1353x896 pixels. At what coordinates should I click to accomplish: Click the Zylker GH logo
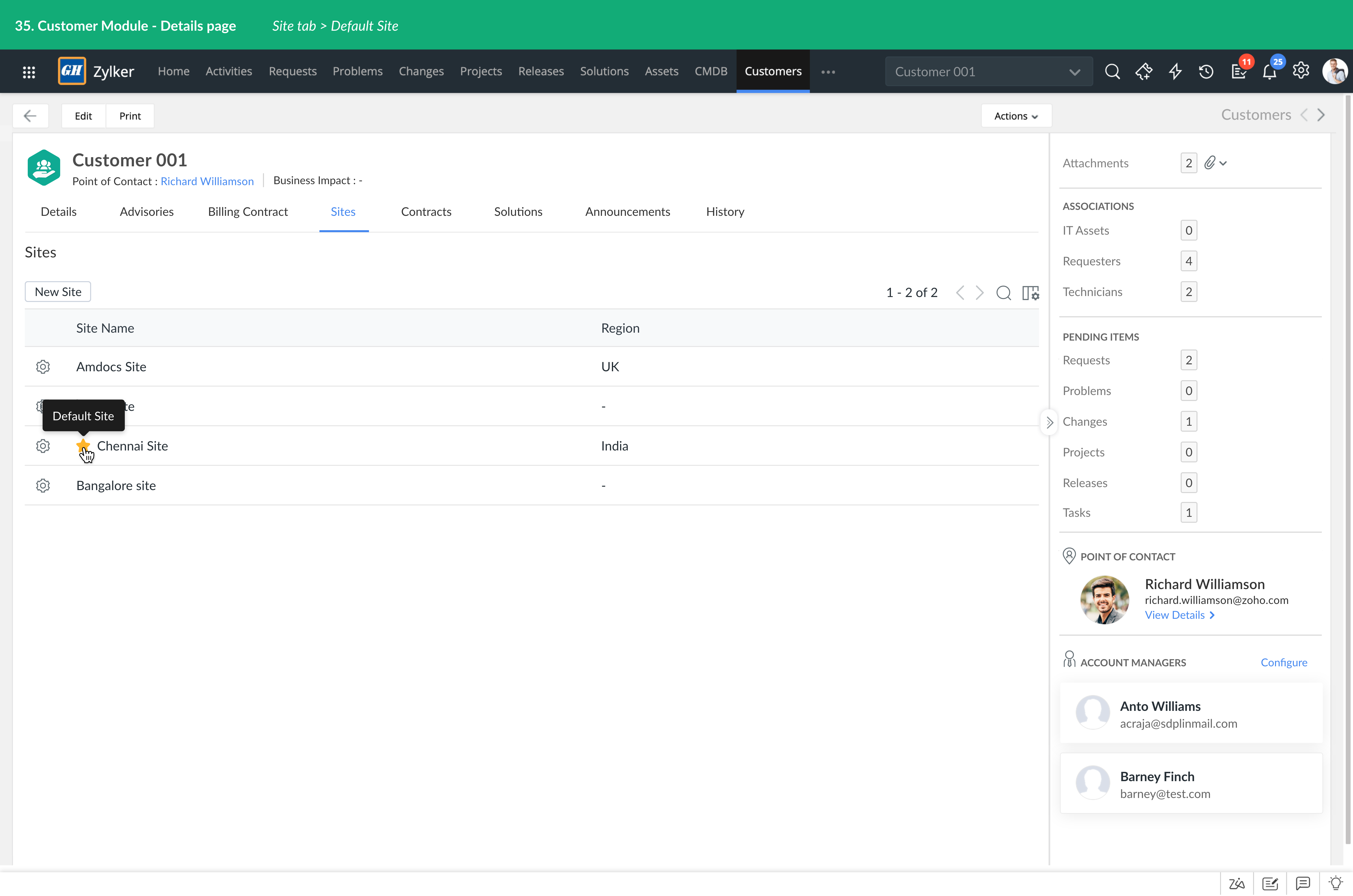[x=72, y=71]
